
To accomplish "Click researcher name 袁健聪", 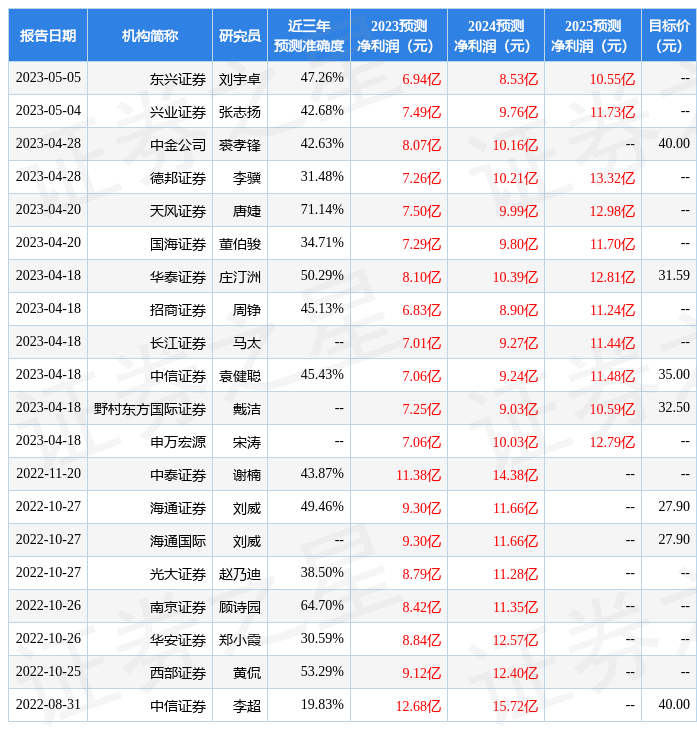I will coord(240,376).
